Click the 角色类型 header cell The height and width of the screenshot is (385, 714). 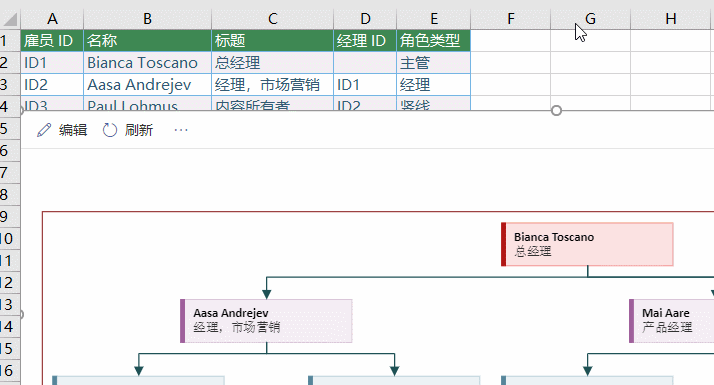point(434,41)
